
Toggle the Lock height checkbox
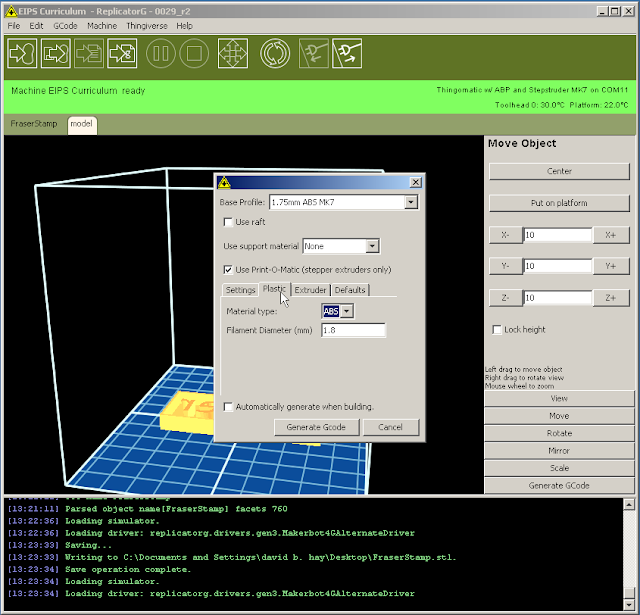[x=498, y=330]
